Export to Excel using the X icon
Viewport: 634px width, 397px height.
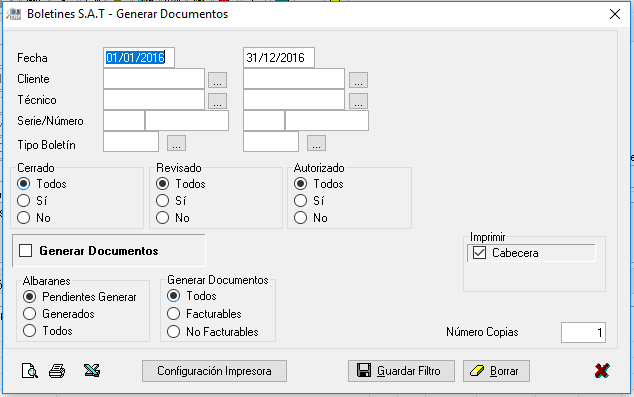(x=92, y=370)
